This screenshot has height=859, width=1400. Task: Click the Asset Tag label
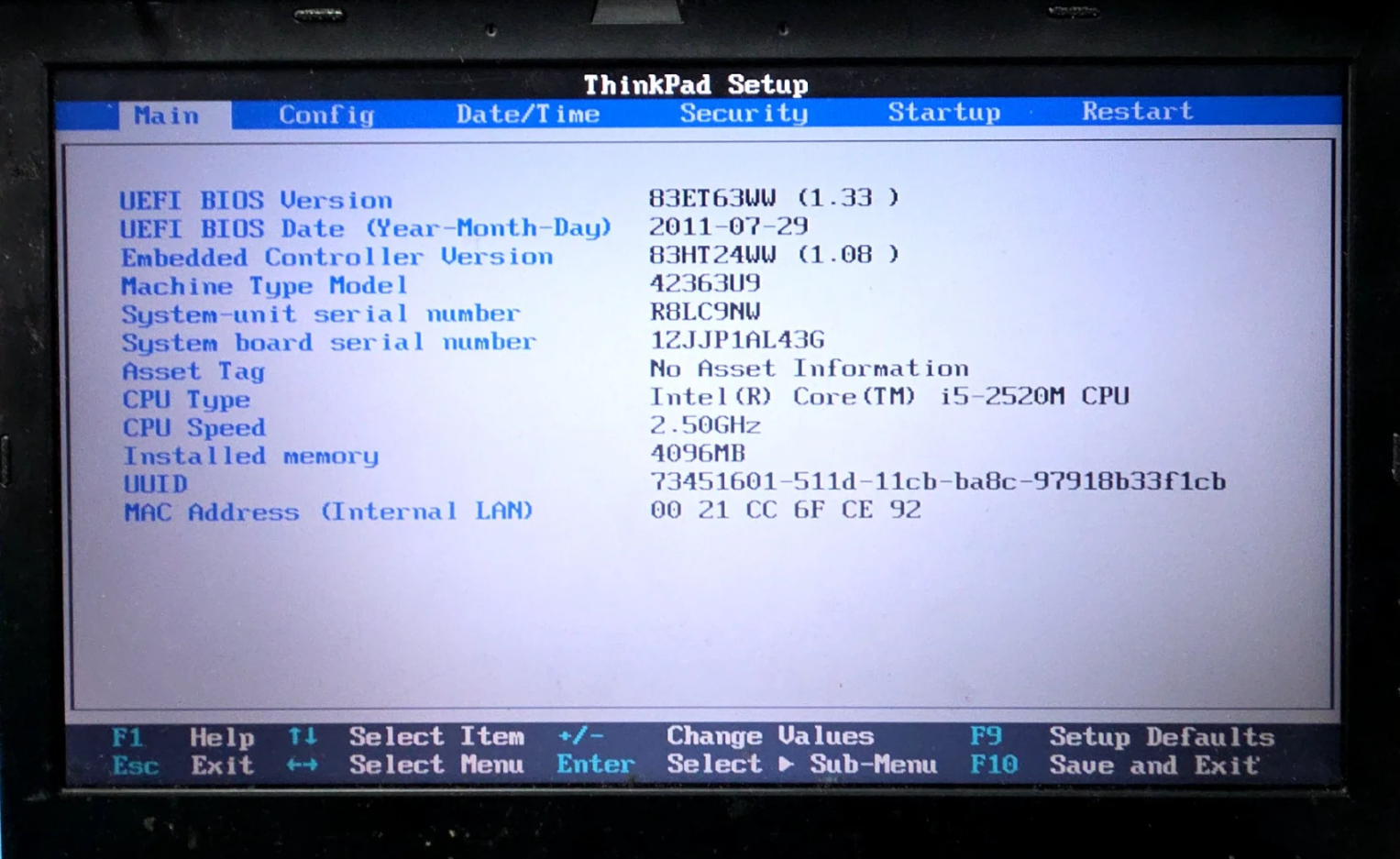click(193, 371)
